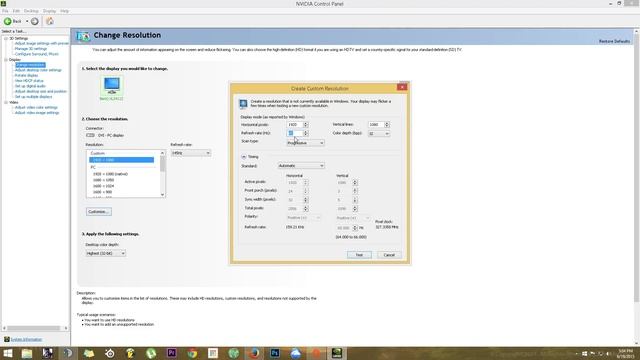The image size is (640, 360).
Task: Open the Scan type dropdown
Action: [x=305, y=143]
